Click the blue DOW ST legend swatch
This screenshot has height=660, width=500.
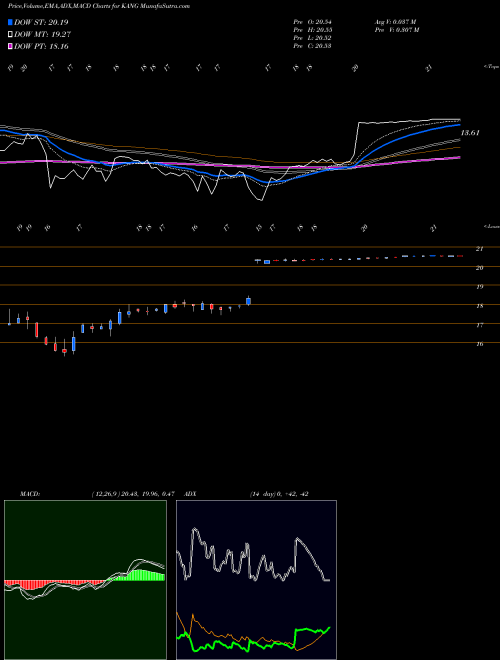click(x=10, y=22)
